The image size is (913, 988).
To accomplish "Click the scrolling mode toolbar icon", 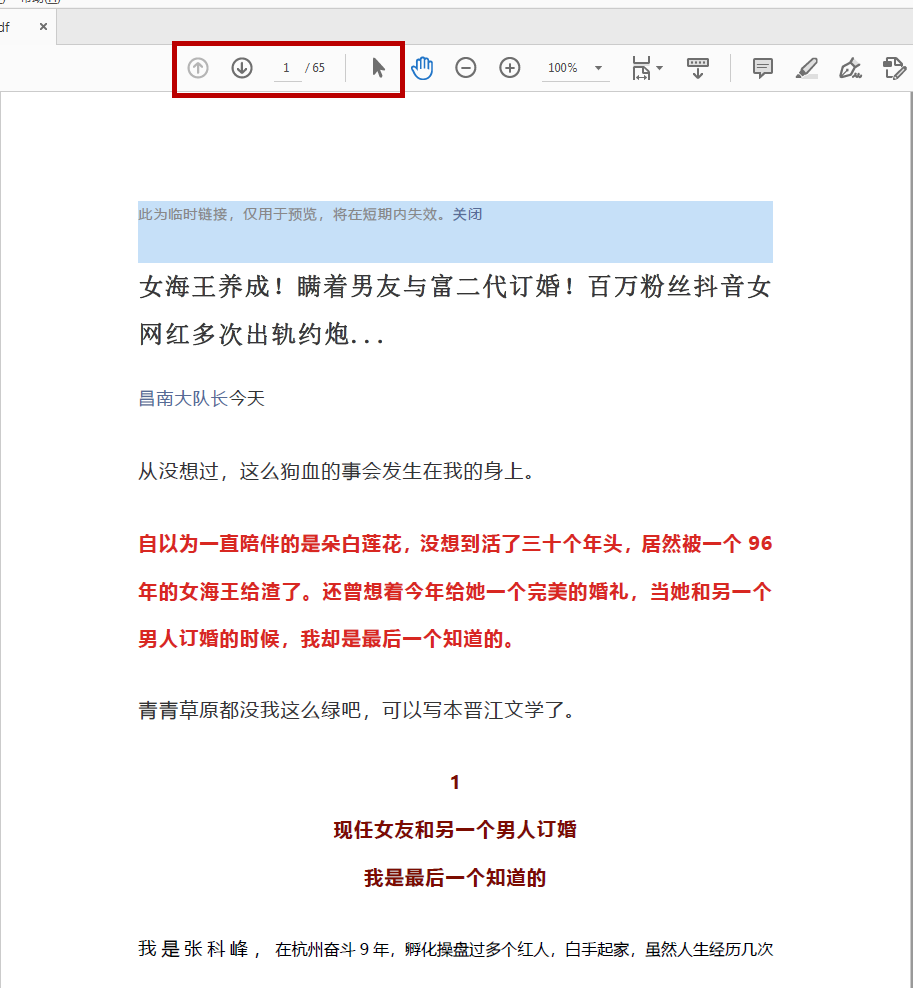I will point(698,68).
